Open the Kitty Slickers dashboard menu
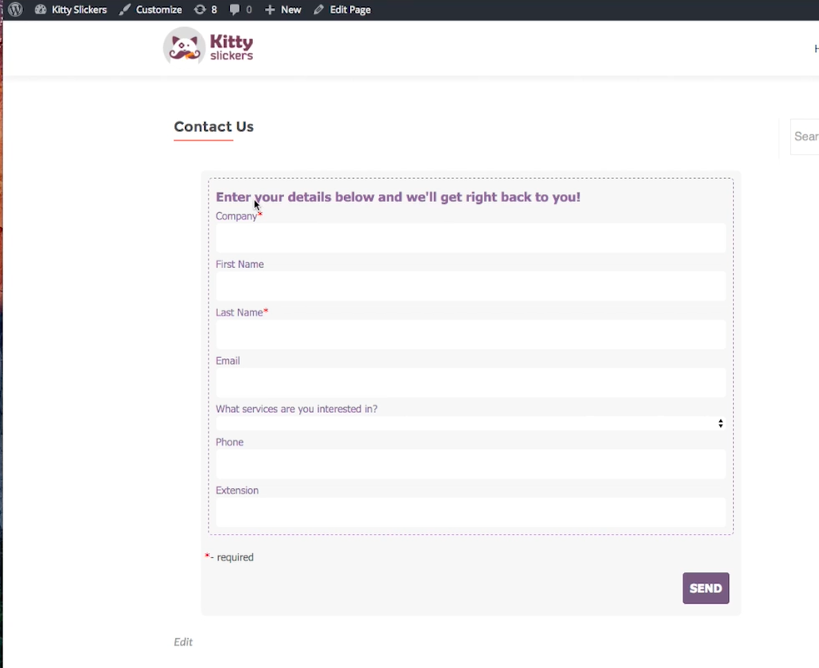 (x=70, y=9)
